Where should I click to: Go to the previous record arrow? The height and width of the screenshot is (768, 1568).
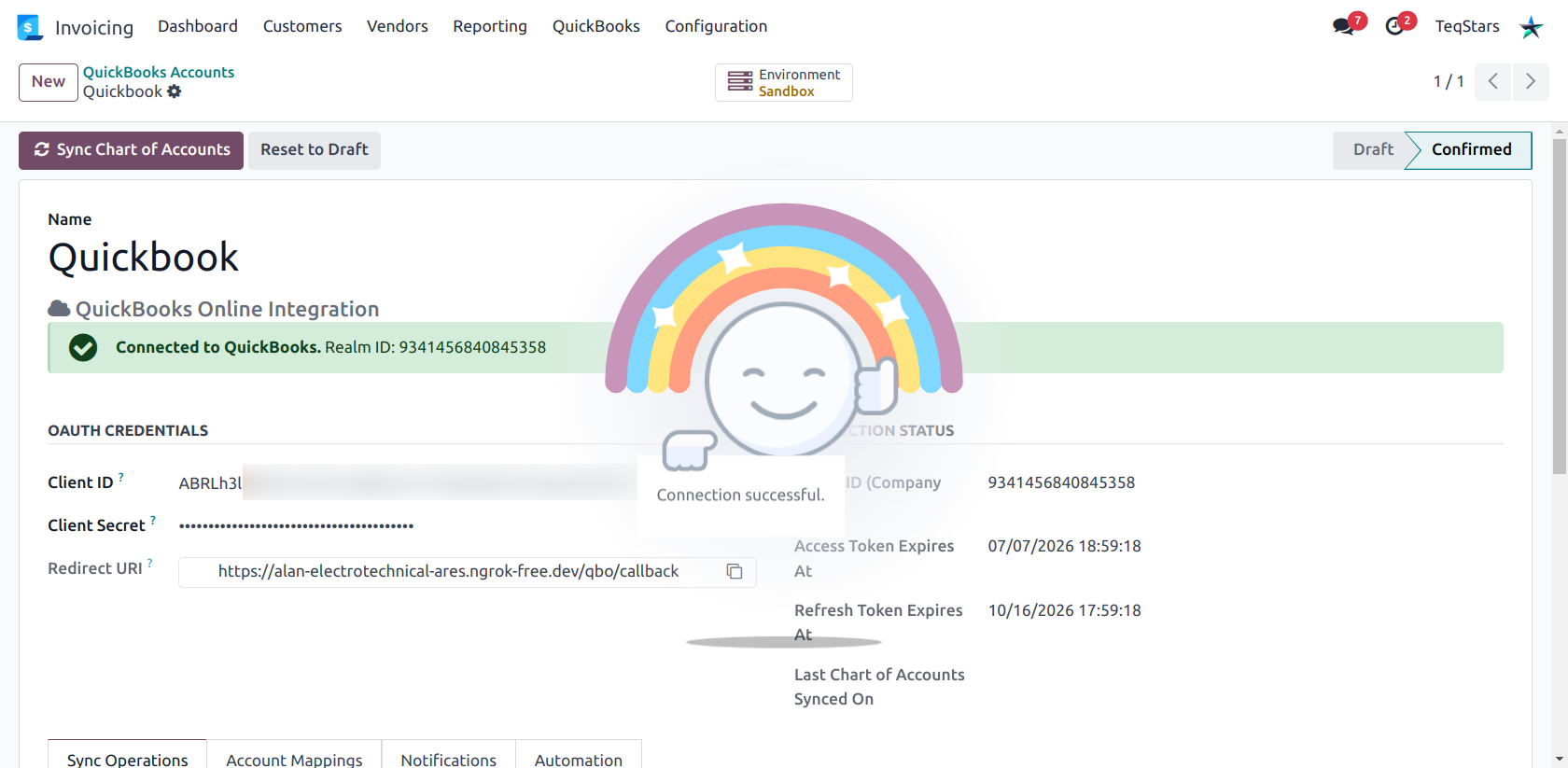(x=1493, y=81)
